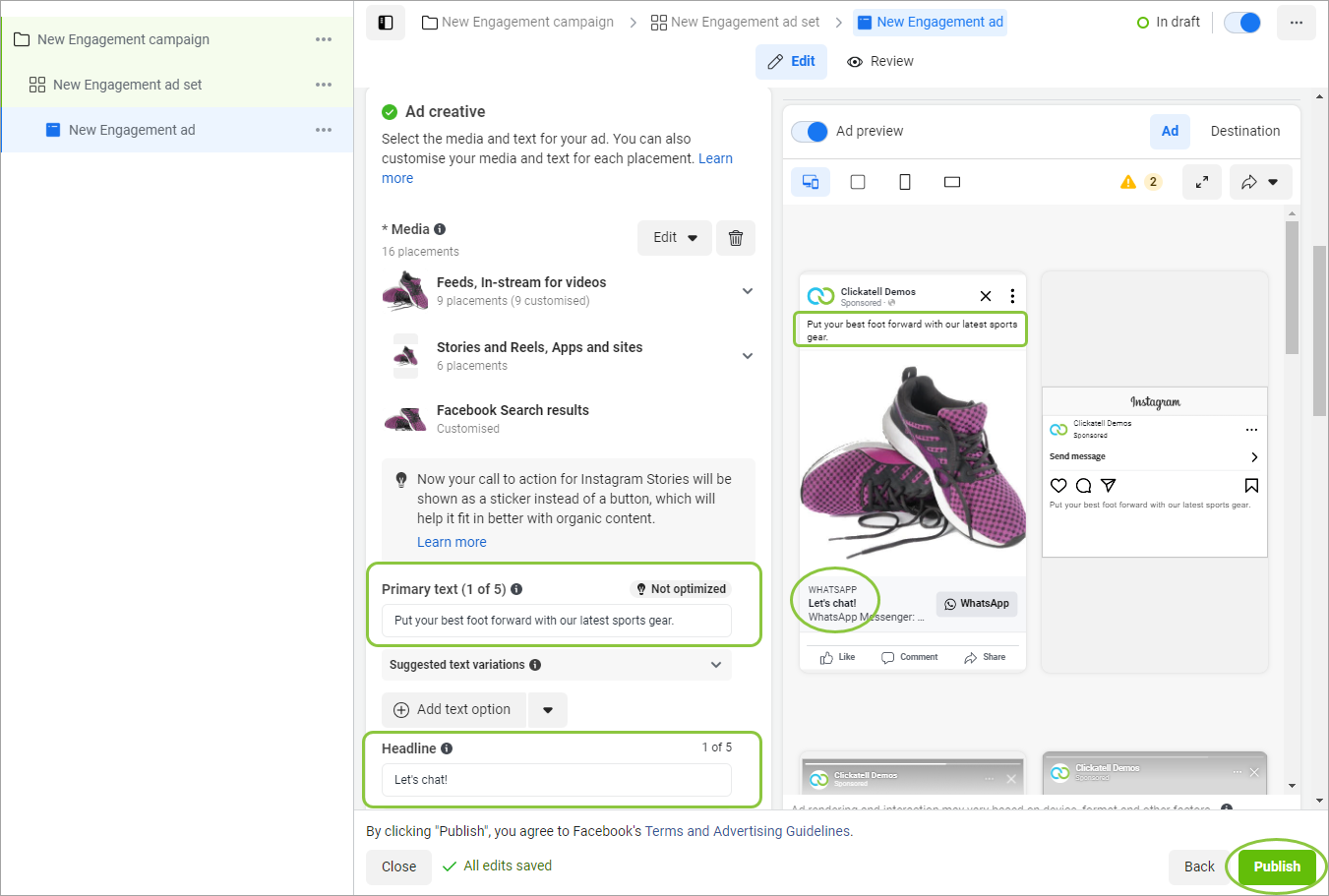Click the green Publish button

click(x=1276, y=866)
